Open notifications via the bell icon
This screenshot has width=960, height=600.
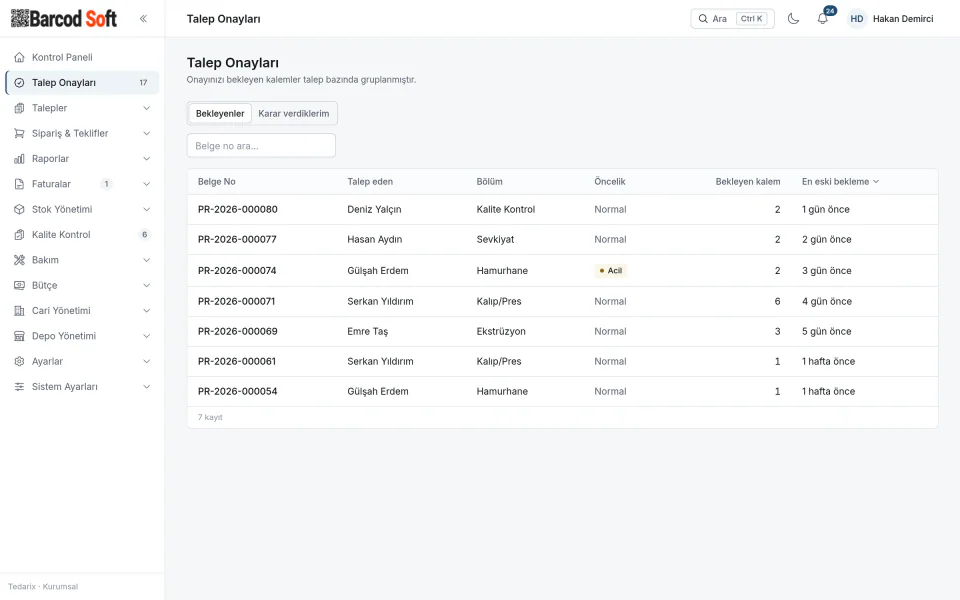823,19
